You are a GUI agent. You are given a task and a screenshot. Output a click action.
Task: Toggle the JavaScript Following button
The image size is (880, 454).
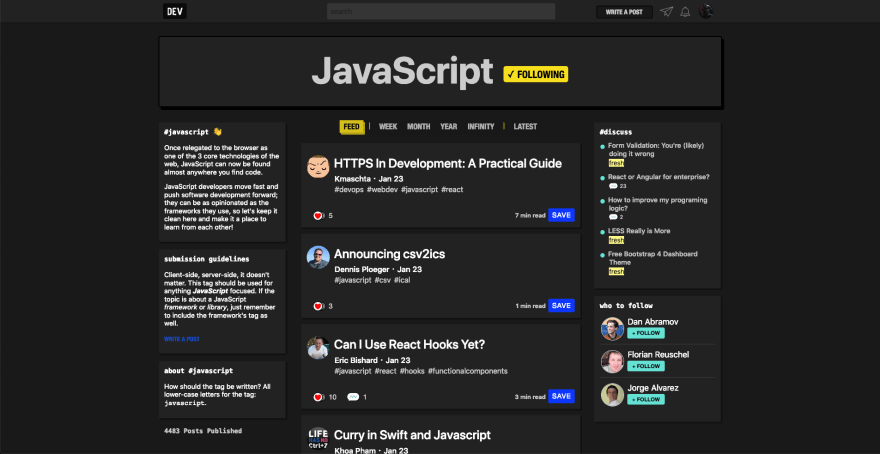click(x=535, y=74)
